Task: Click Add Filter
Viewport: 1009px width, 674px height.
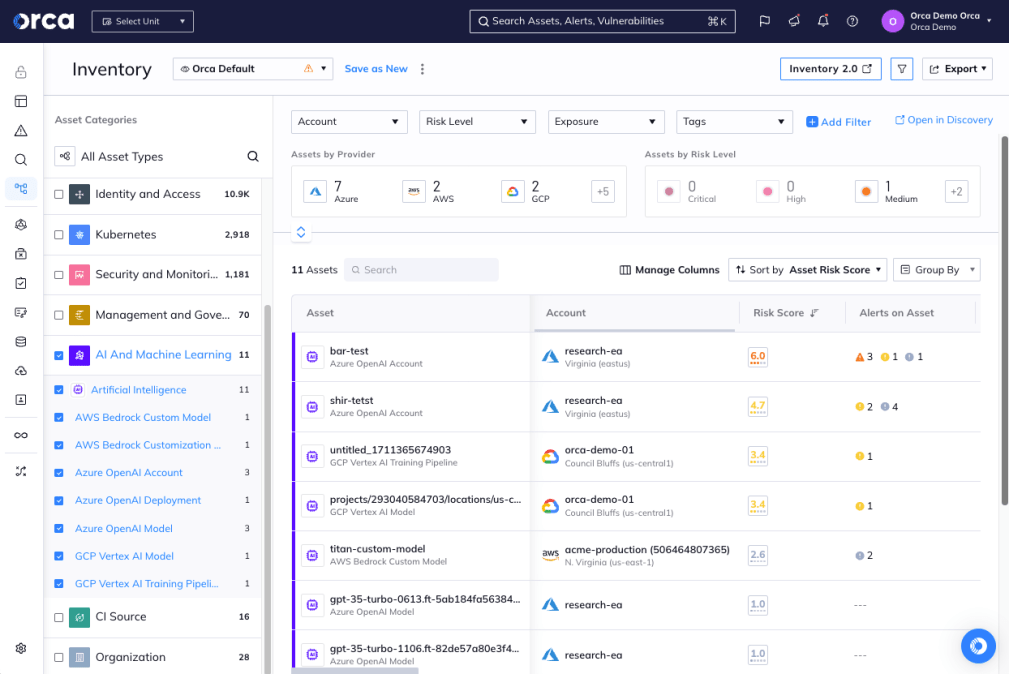Action: click(x=838, y=122)
